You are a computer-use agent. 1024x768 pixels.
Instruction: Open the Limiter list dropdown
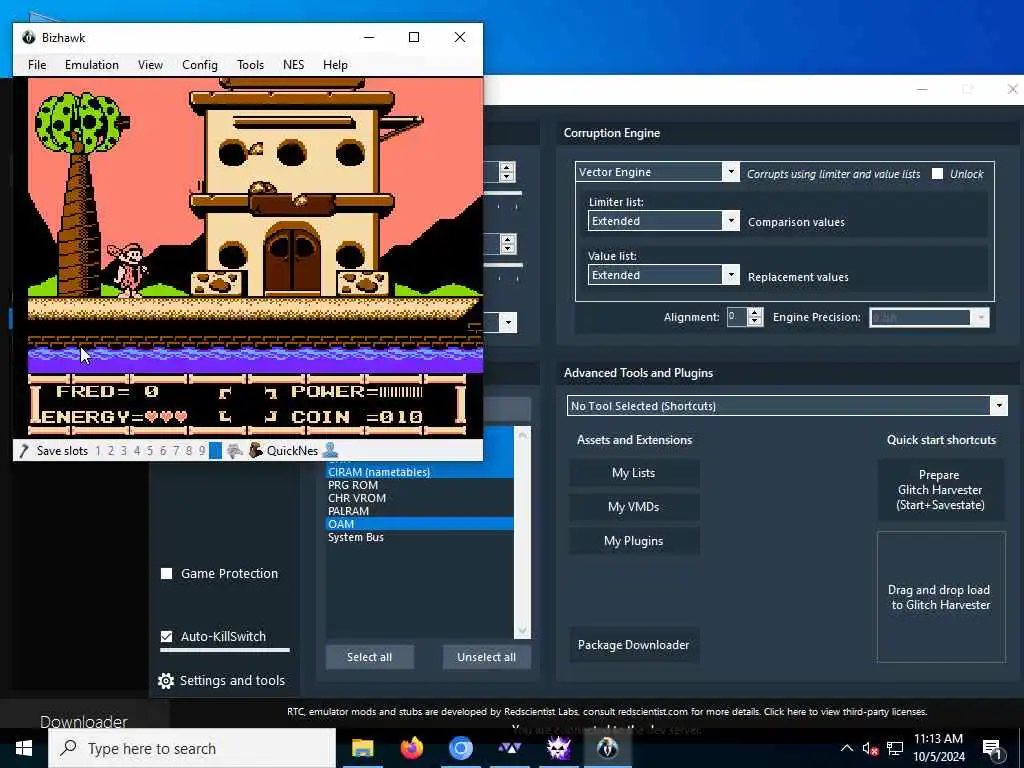point(731,221)
